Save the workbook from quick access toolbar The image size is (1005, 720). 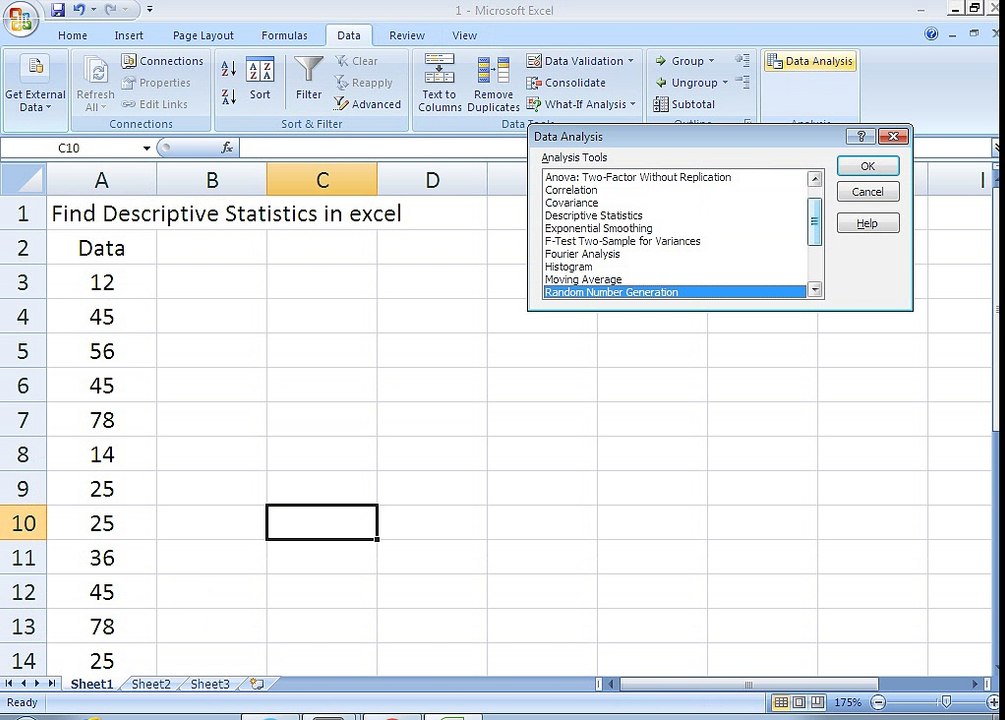click(58, 10)
